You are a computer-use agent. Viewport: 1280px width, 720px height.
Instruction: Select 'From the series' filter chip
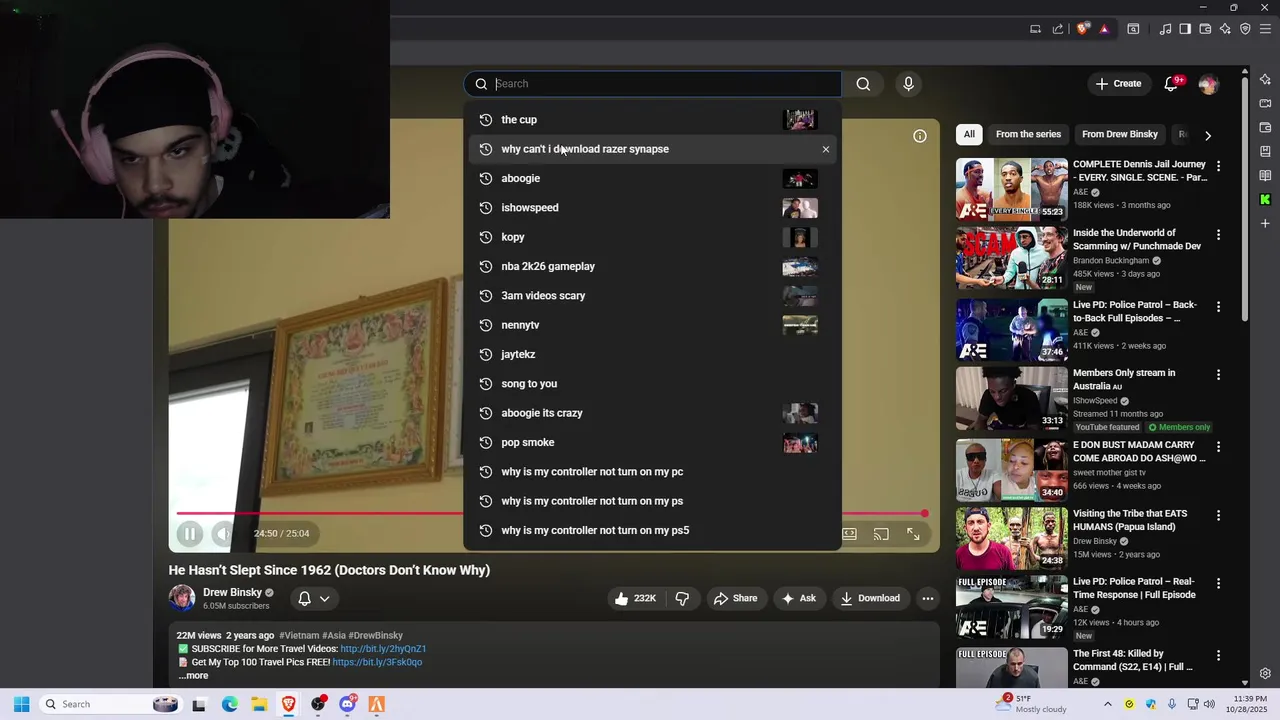click(1028, 134)
